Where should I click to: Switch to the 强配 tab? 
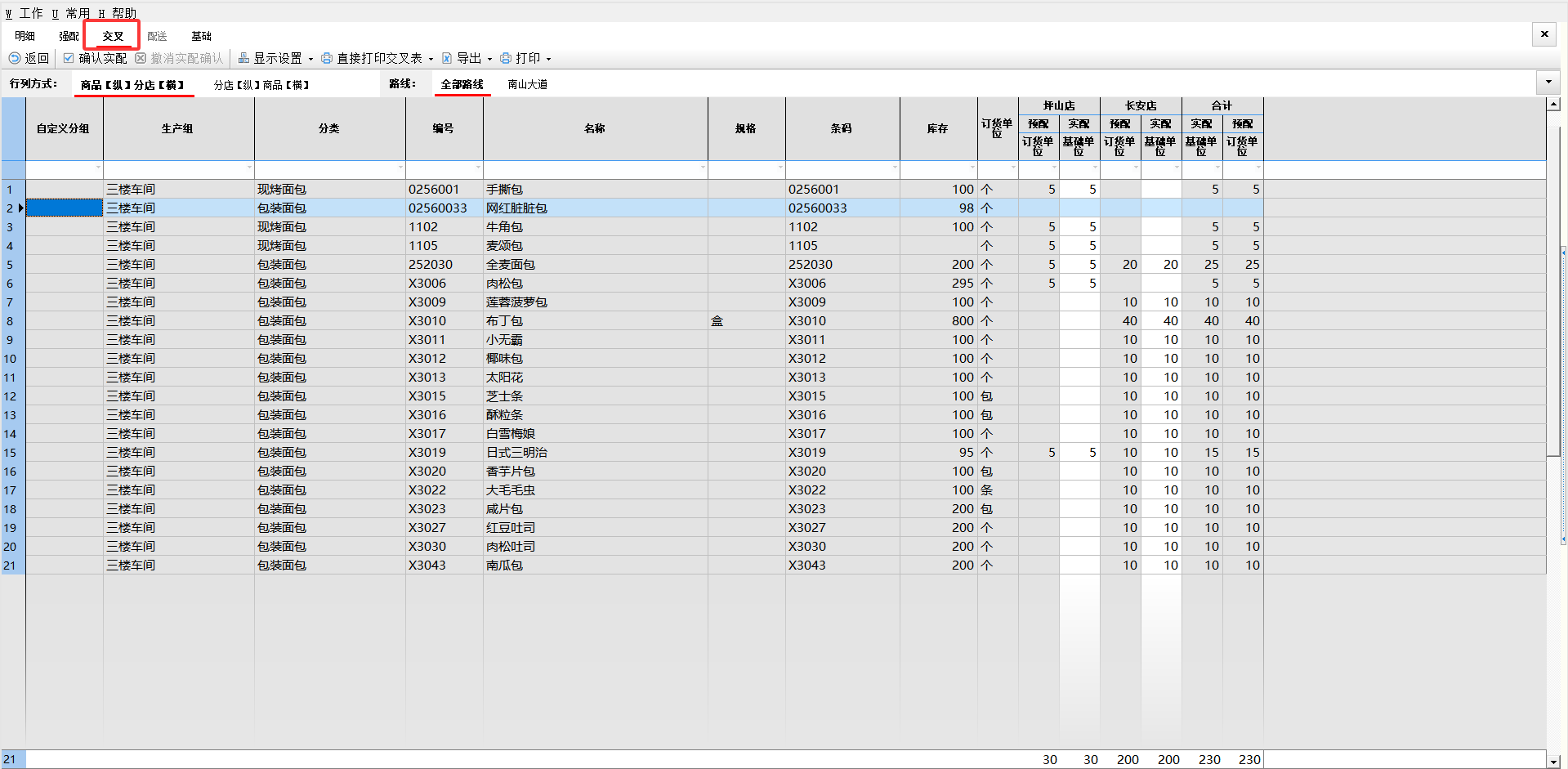tap(69, 36)
